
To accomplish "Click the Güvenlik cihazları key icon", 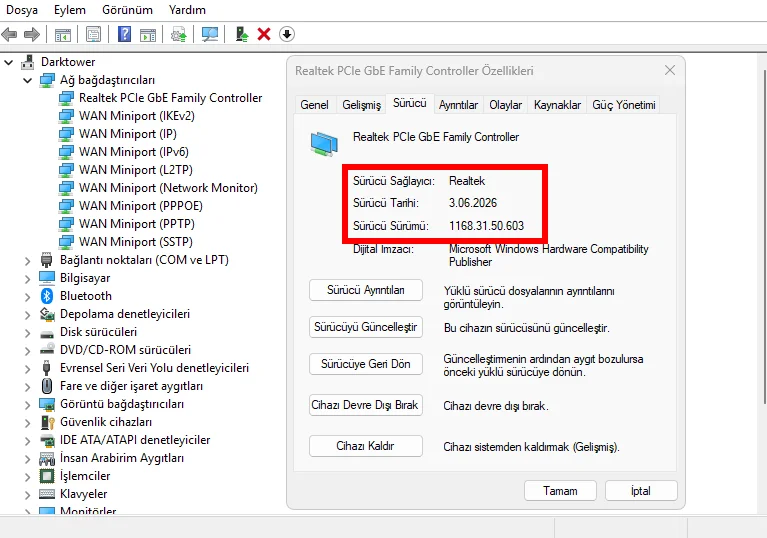I will pos(47,422).
